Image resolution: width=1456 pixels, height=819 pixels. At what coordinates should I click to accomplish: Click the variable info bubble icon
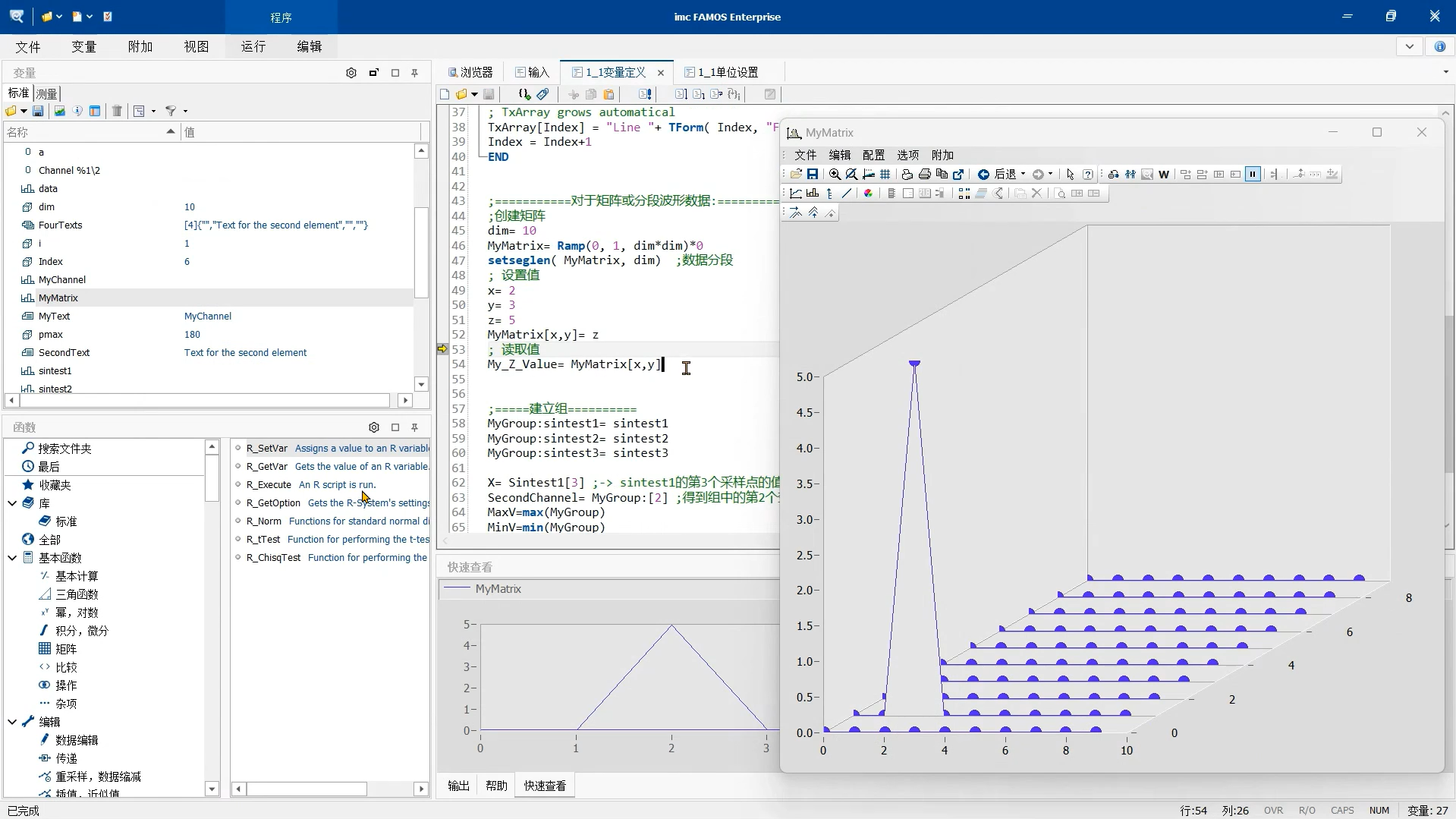pyautogui.click(x=77, y=111)
